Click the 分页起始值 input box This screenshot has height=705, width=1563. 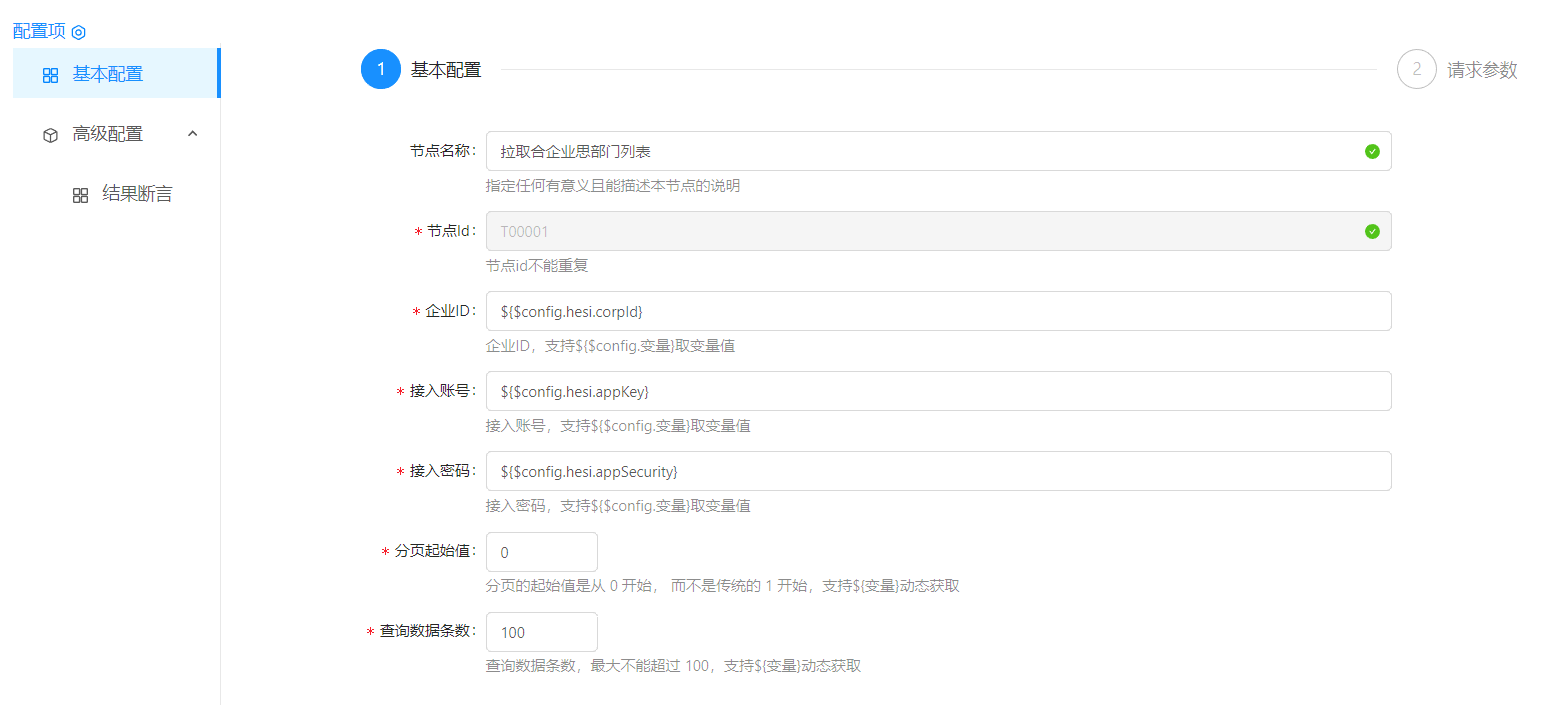541,552
